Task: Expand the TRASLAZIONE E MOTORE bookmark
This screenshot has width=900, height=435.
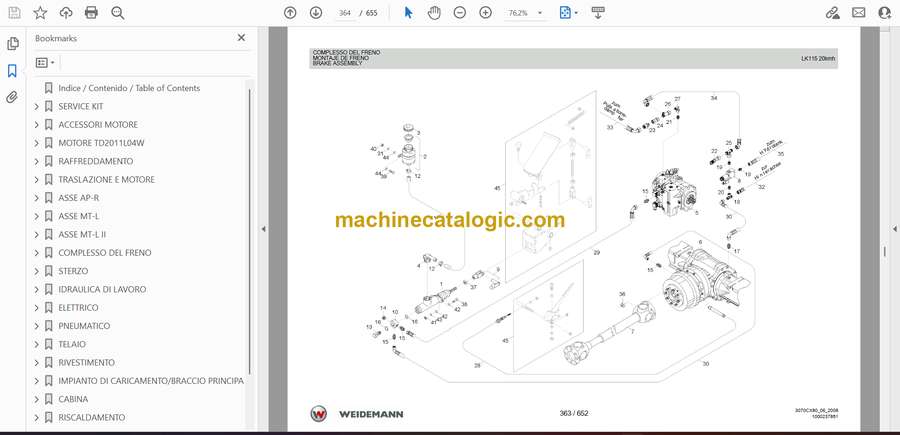Action: click(37, 180)
